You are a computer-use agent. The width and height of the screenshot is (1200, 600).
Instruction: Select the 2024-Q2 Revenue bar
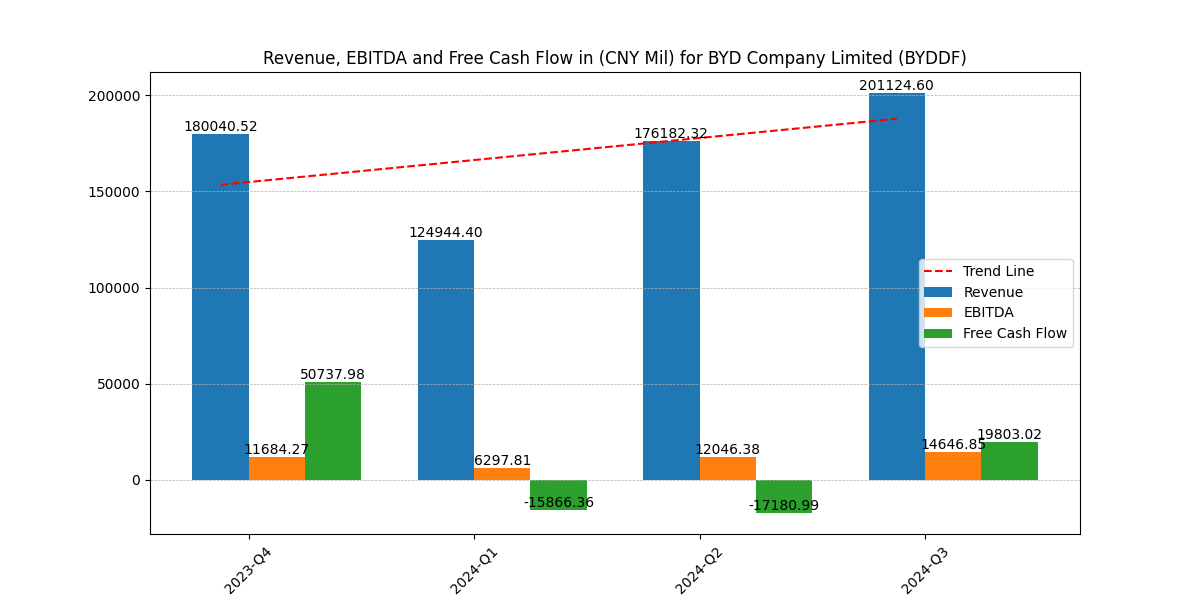point(673,310)
